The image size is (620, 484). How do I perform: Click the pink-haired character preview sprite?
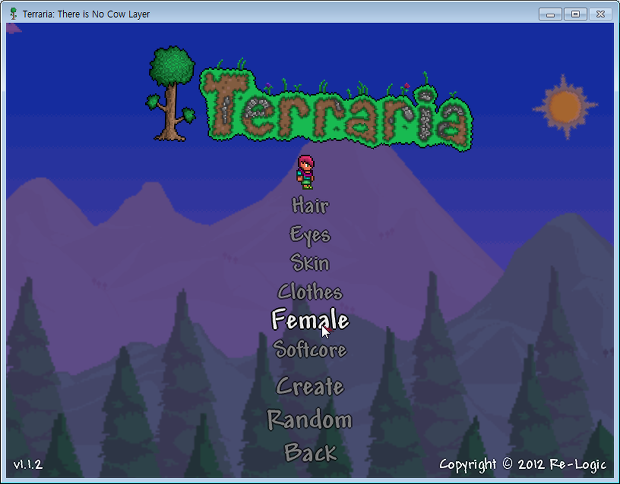coord(306,172)
